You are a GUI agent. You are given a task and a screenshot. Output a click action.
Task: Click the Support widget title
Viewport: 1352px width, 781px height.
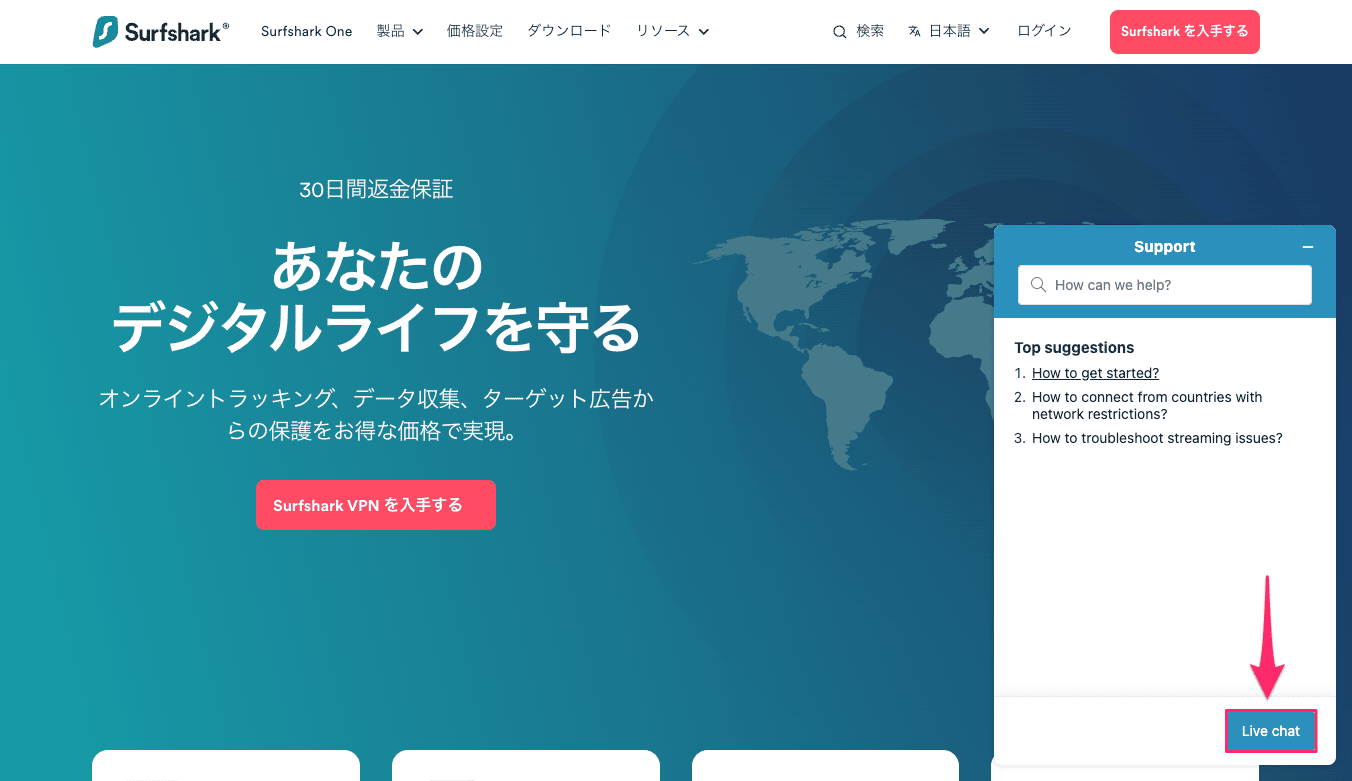pyautogui.click(x=1164, y=247)
